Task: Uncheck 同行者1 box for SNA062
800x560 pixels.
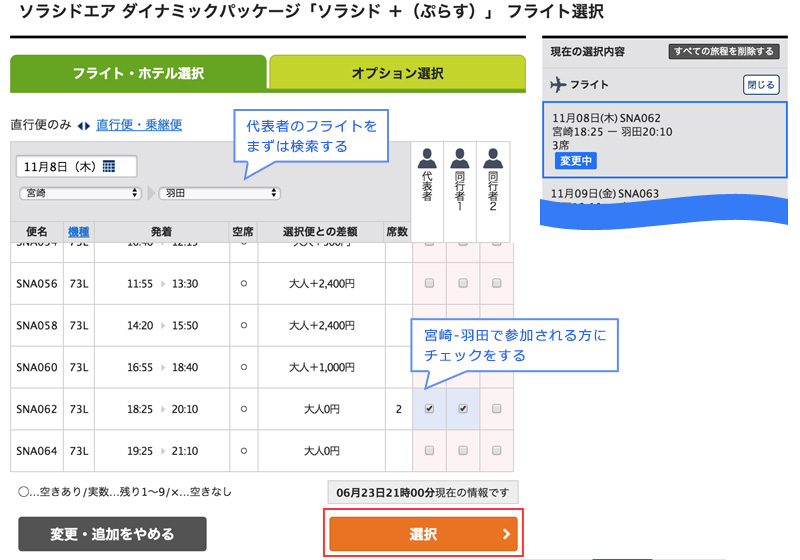Action: click(x=463, y=409)
